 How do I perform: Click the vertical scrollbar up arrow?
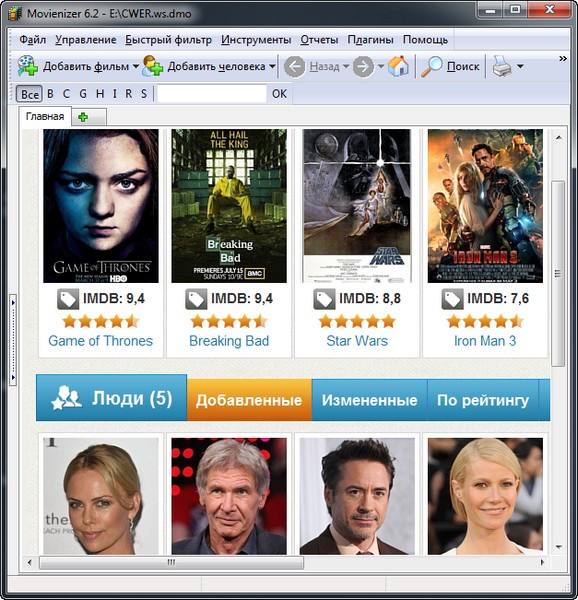[558, 137]
